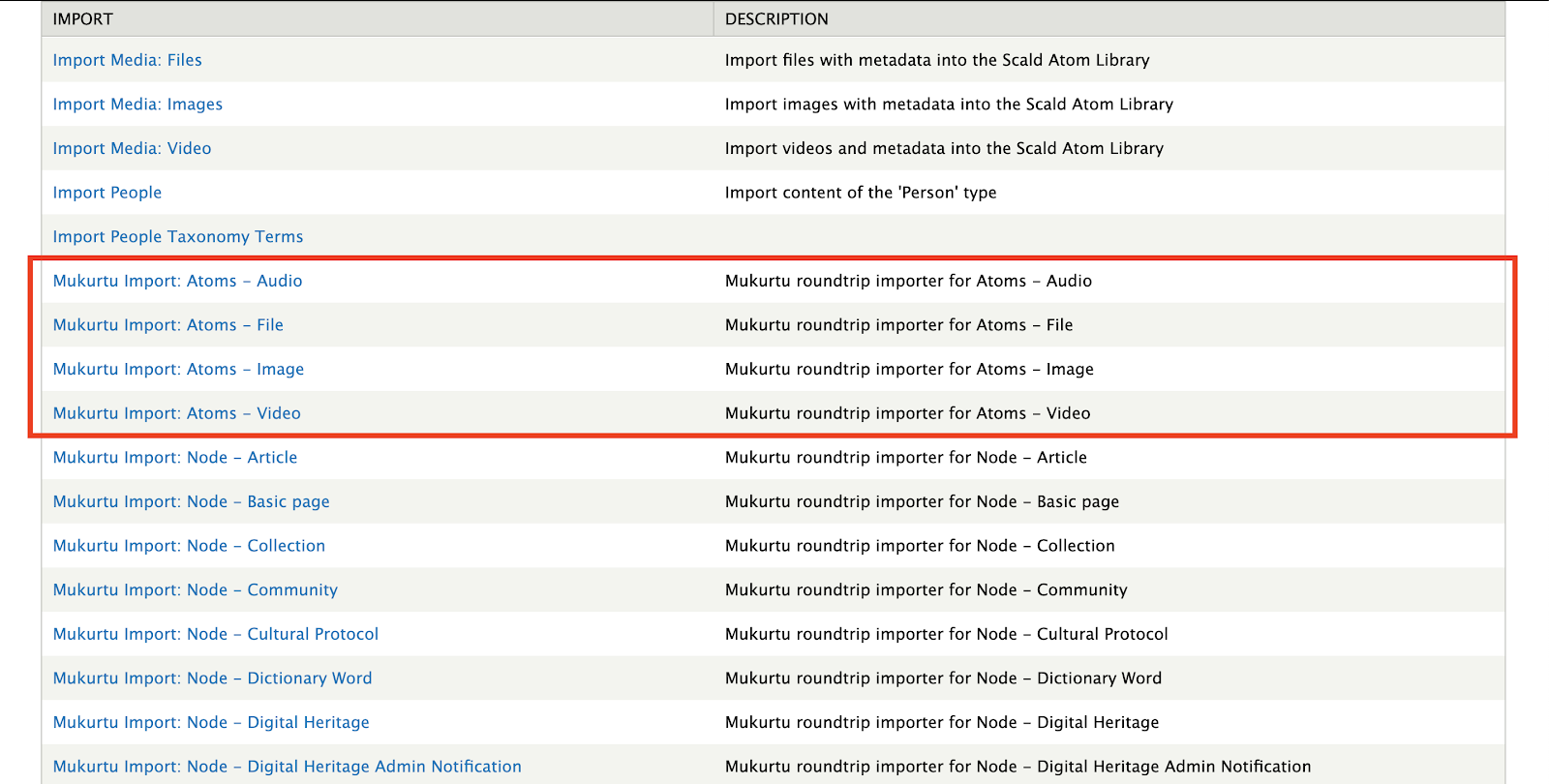Click description 'Mukurtu roundtrip importer for Node – Article'
This screenshot has width=1549, height=784.
(906, 458)
